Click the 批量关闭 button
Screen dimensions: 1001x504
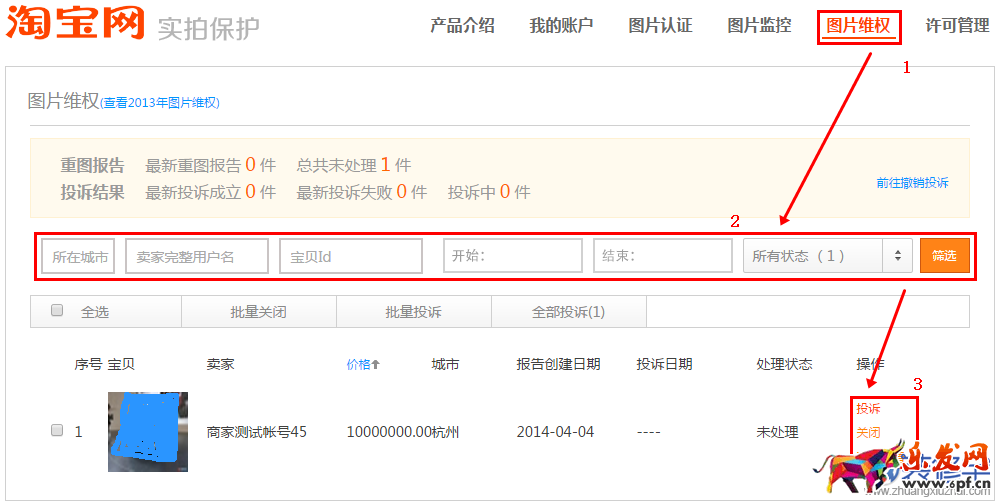click(258, 312)
